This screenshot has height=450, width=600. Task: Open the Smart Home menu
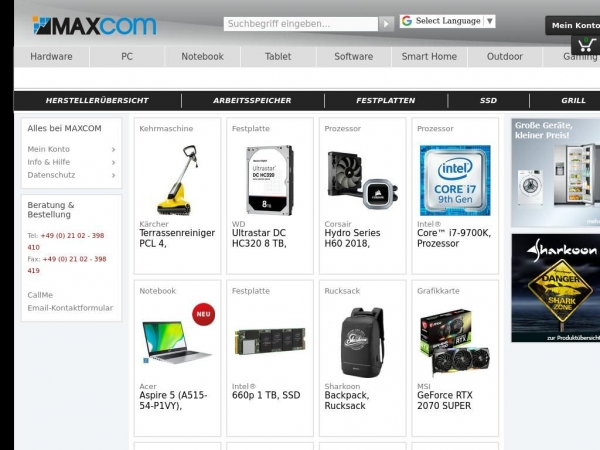[x=429, y=57]
